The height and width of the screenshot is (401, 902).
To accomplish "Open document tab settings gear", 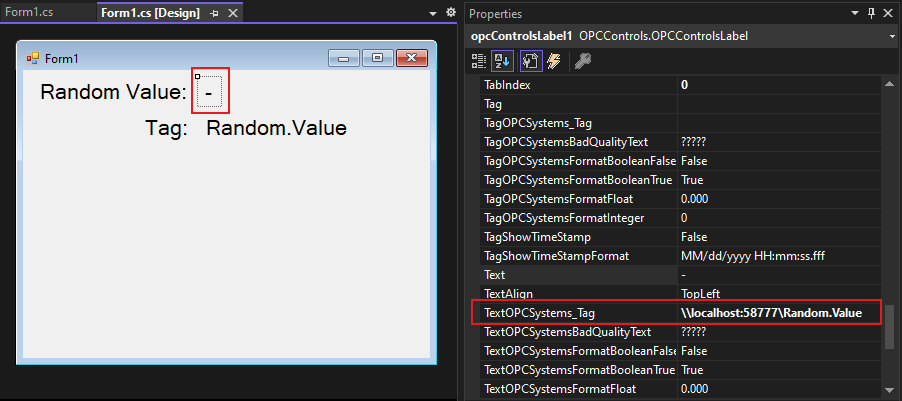I will point(450,14).
